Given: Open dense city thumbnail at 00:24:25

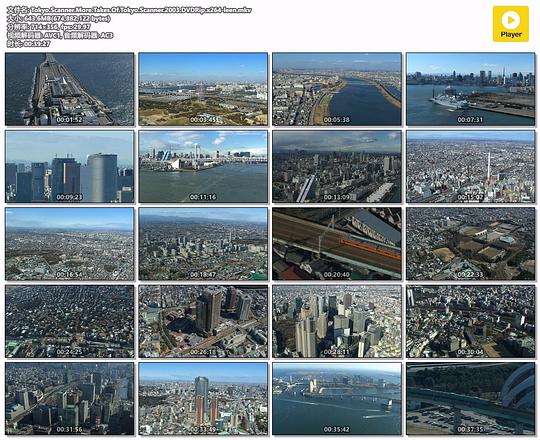Looking at the screenshot, I should pyautogui.click(x=70, y=322).
